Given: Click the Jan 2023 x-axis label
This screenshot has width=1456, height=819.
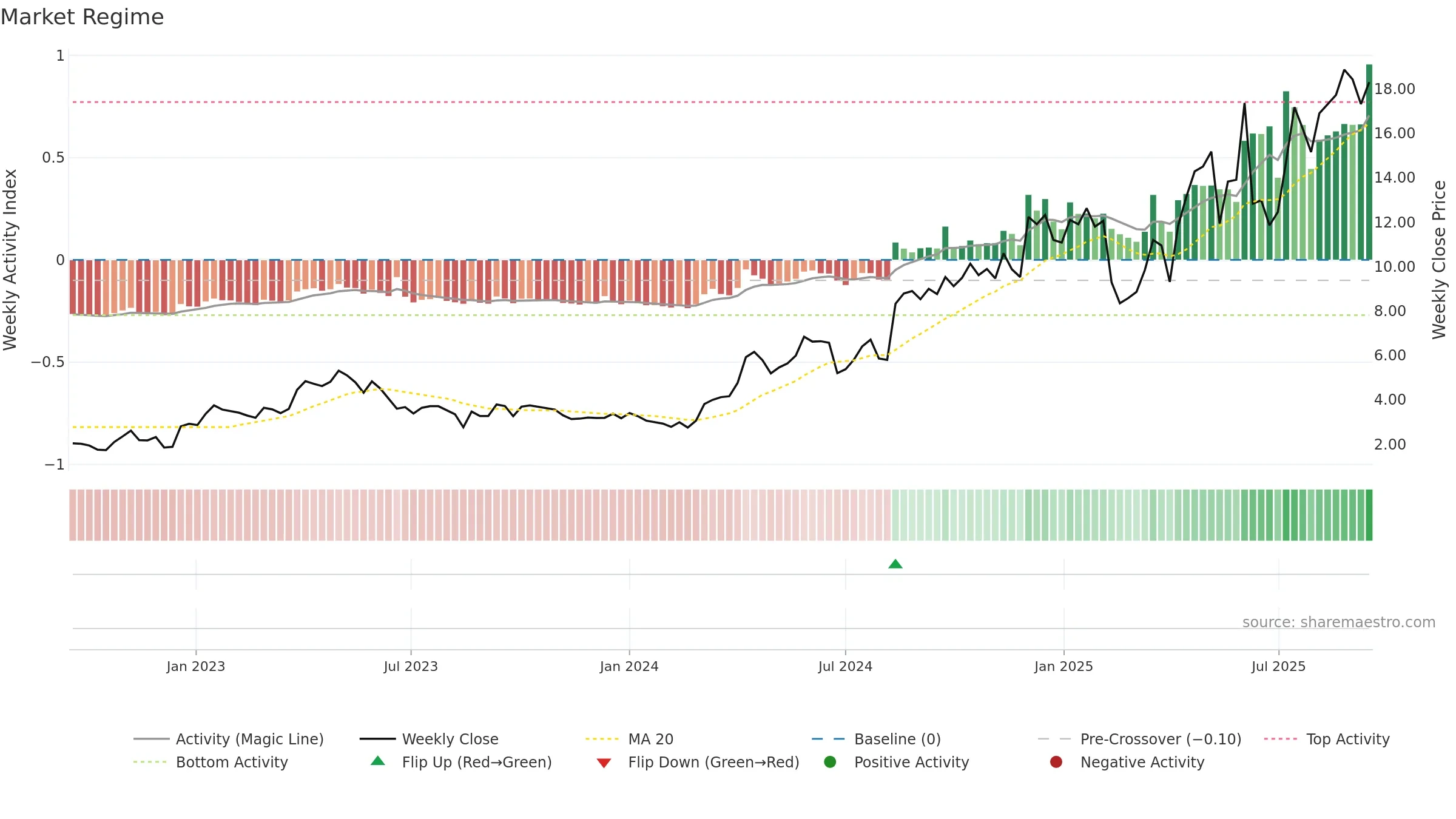Looking at the screenshot, I should (x=196, y=667).
